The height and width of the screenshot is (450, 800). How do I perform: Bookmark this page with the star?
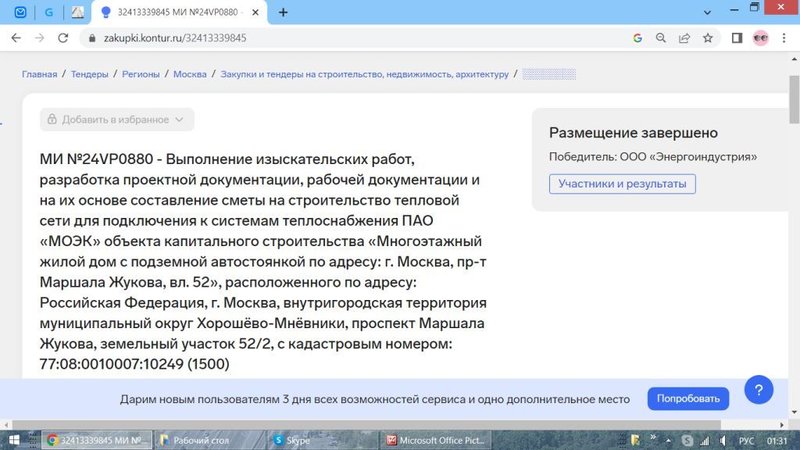tap(708, 38)
